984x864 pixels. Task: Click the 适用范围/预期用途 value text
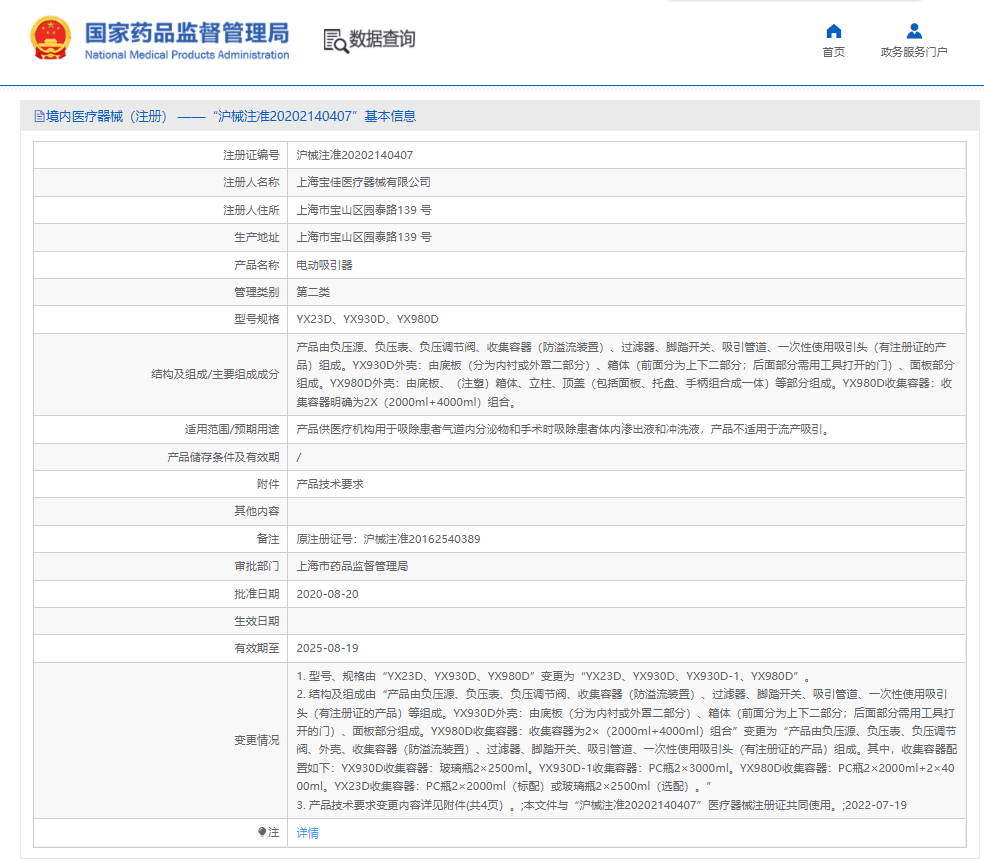point(564,429)
